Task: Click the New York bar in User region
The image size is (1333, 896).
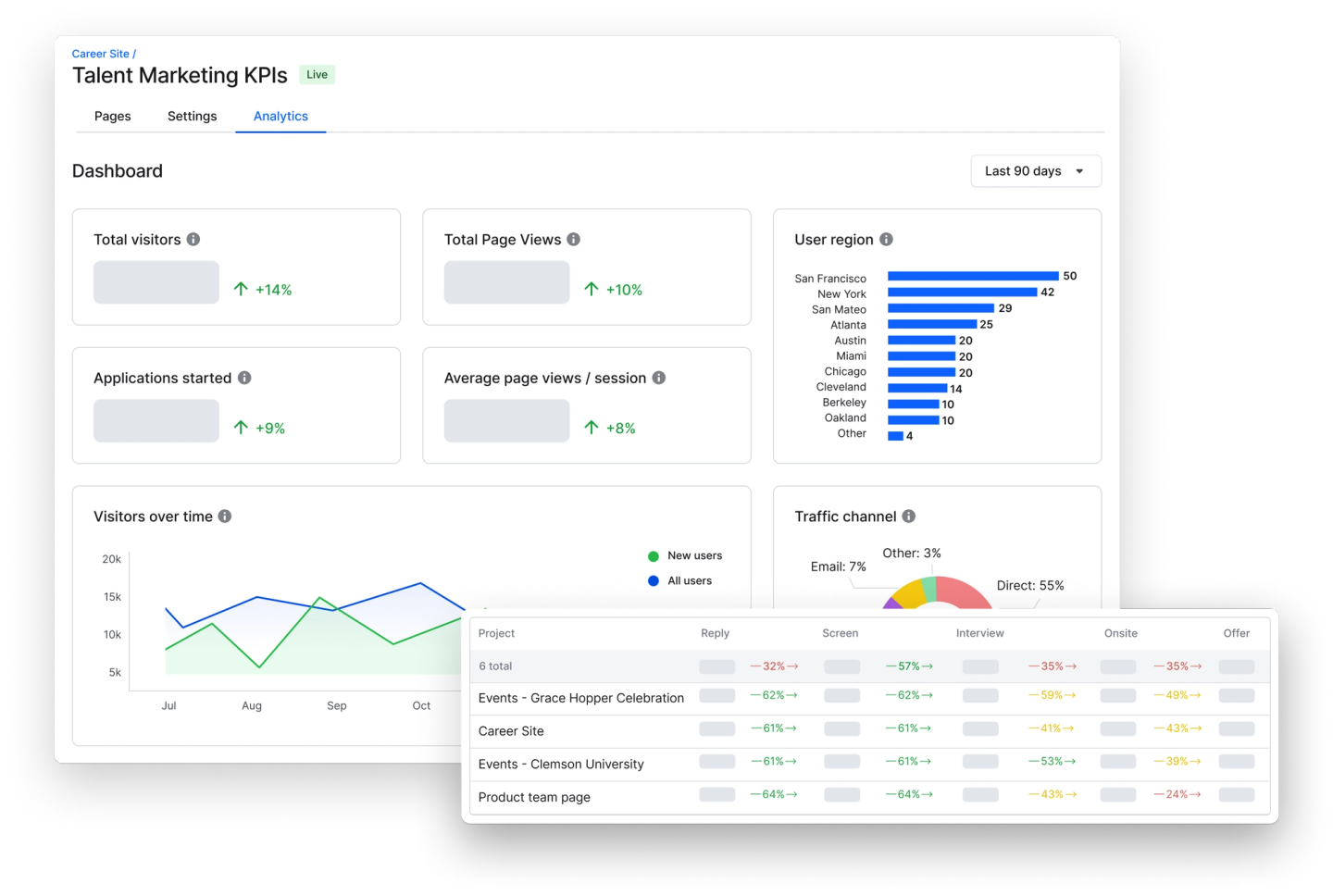Action: pyautogui.click(x=963, y=292)
